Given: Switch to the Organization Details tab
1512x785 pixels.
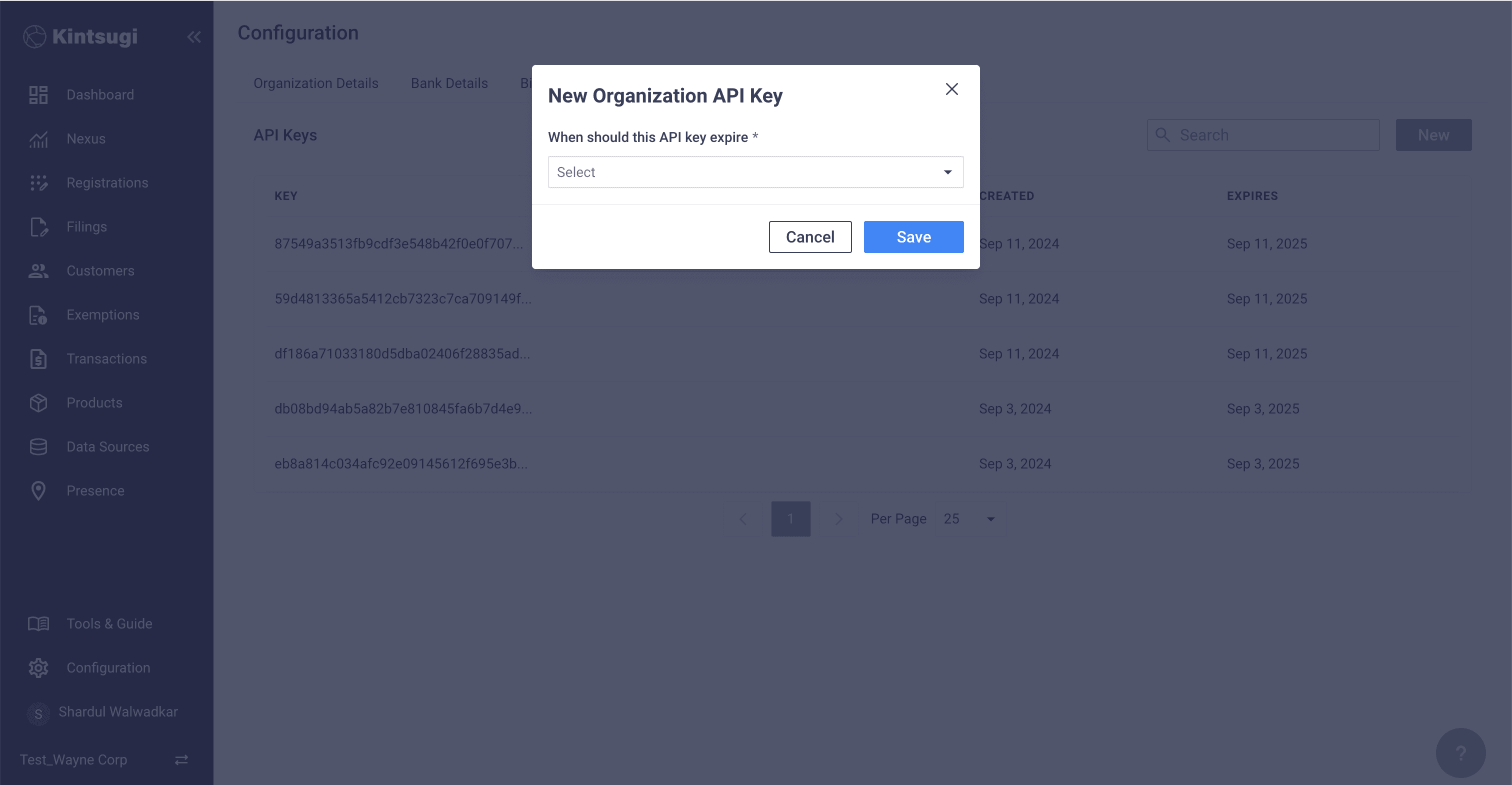Looking at the screenshot, I should 316,83.
